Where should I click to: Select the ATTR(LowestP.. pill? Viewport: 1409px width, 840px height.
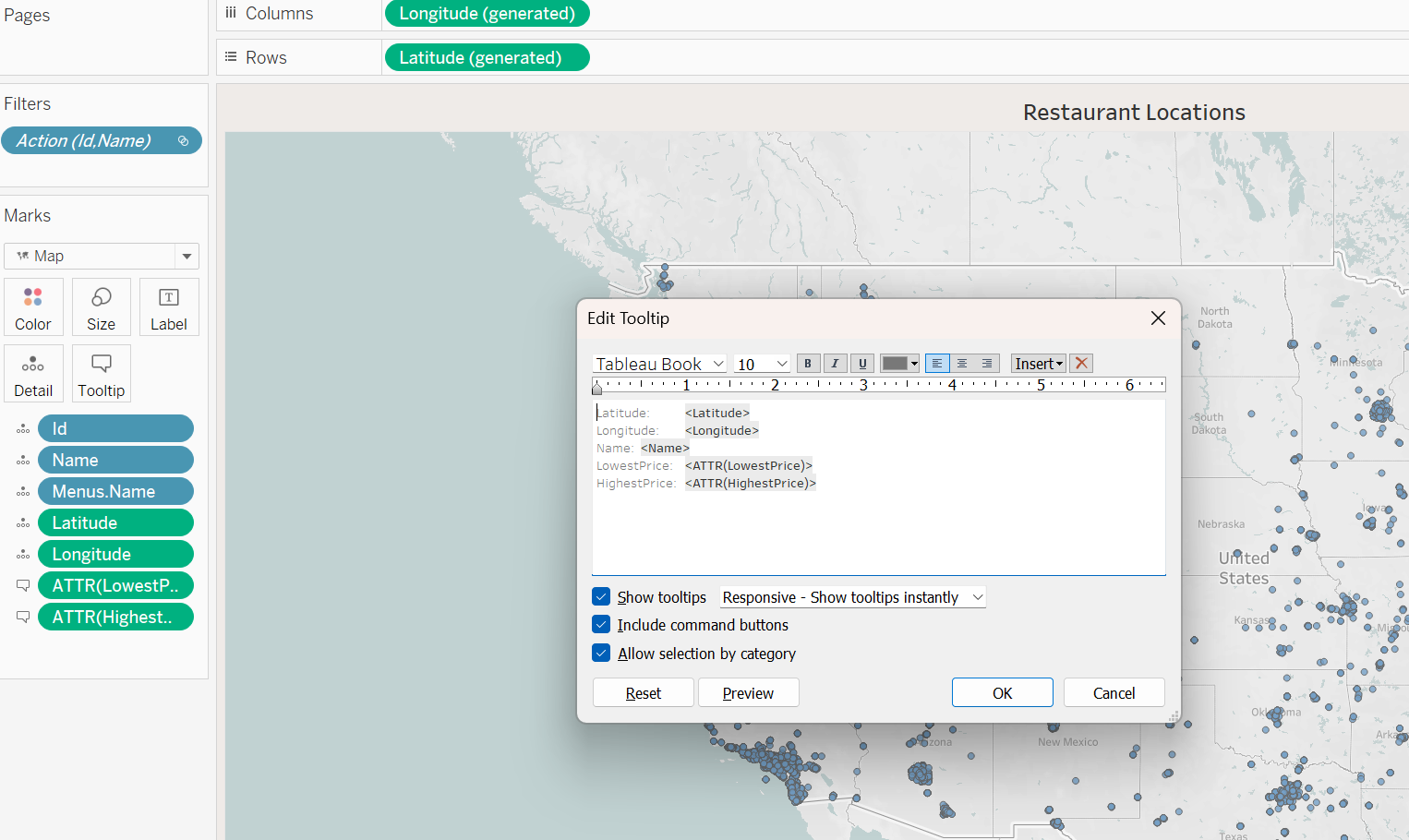point(115,586)
